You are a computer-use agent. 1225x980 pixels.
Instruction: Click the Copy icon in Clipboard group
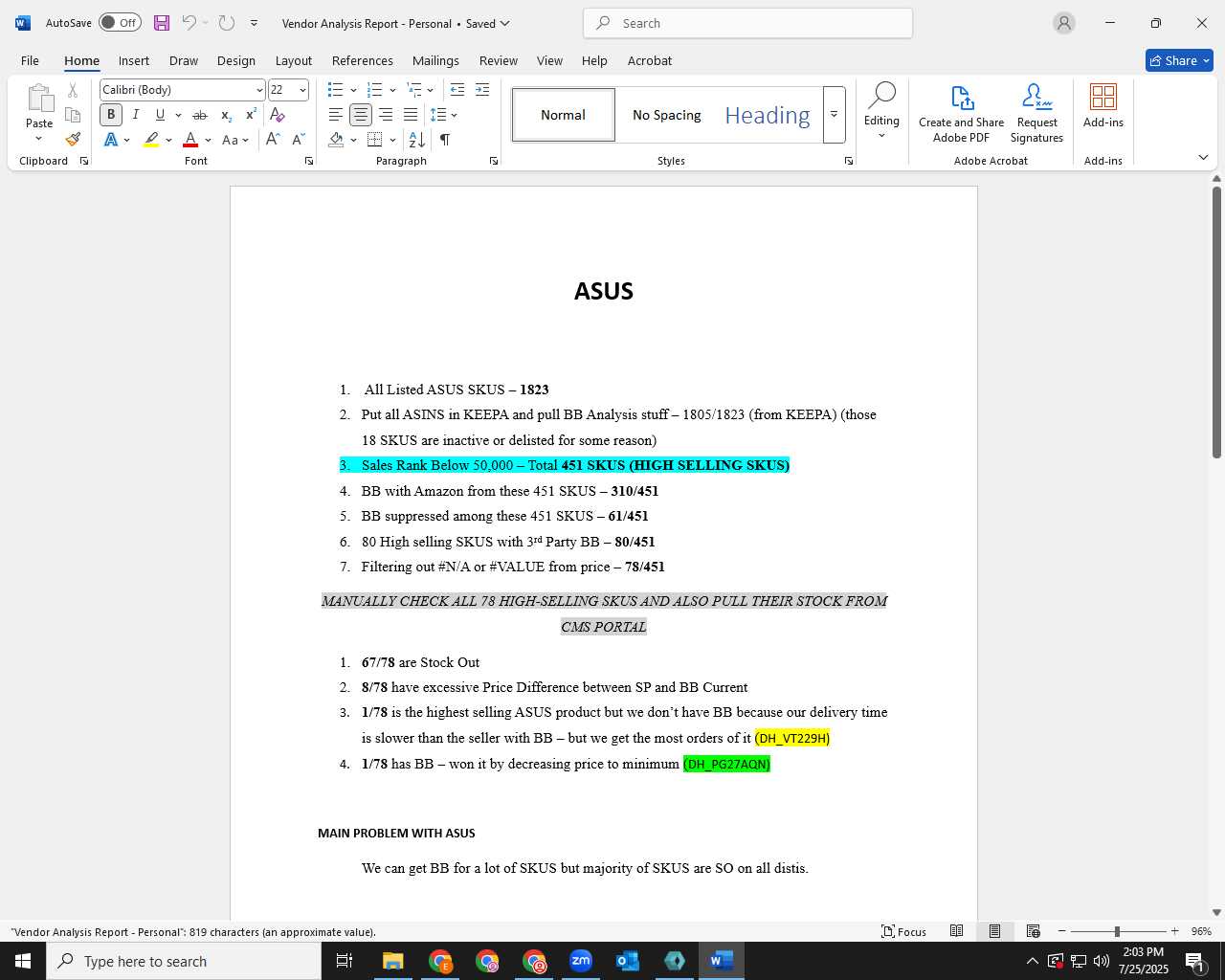73,115
